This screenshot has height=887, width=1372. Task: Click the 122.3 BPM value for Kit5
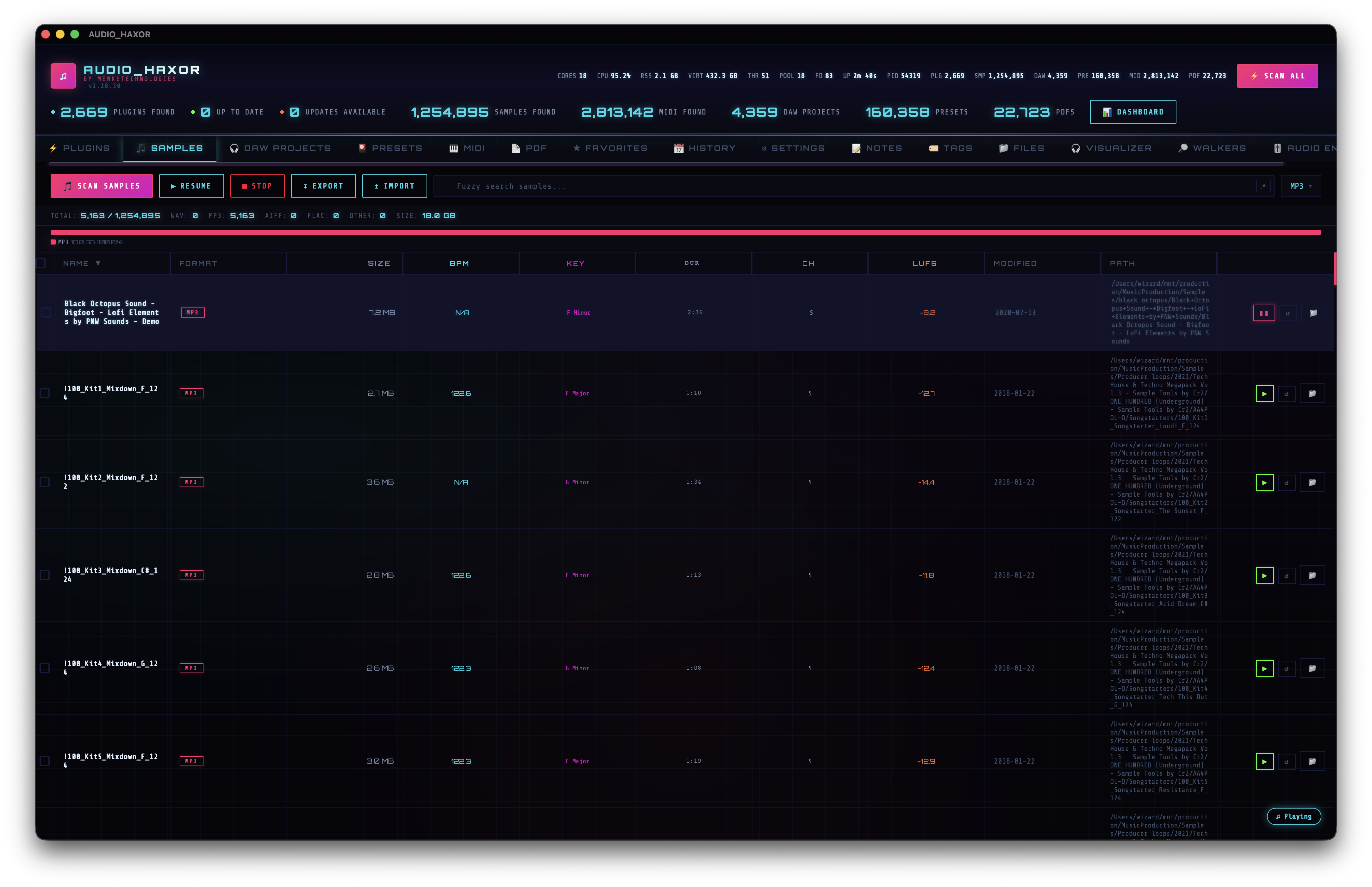pyautogui.click(x=461, y=761)
